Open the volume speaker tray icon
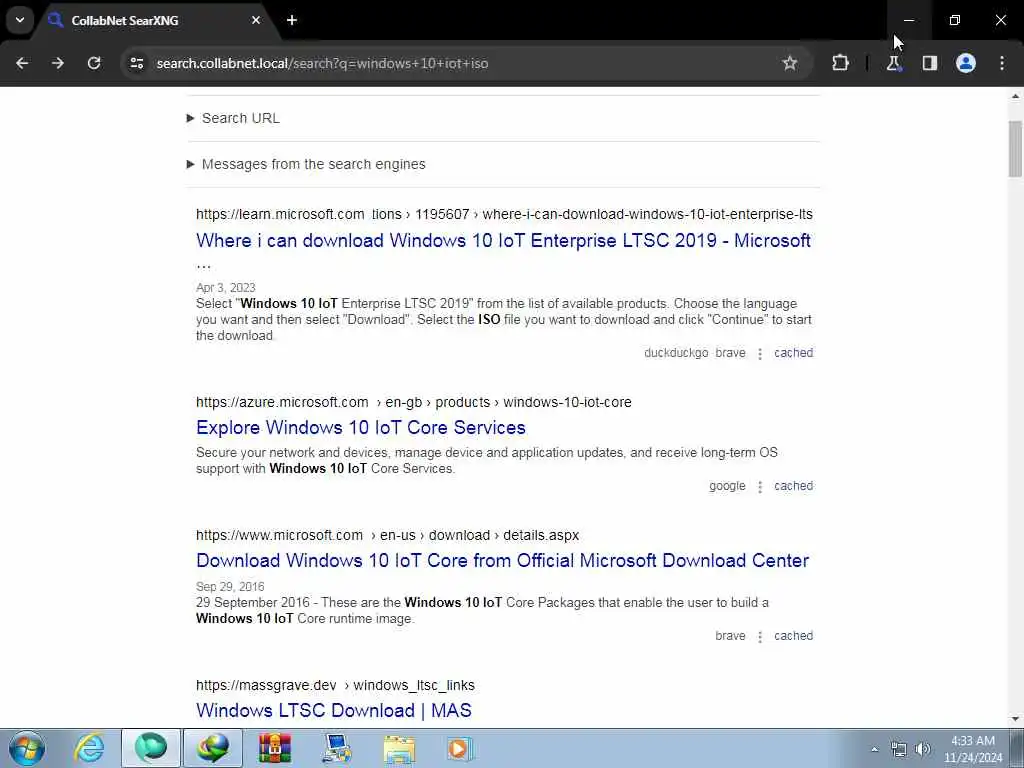Viewport: 1024px width, 768px height. click(923, 749)
